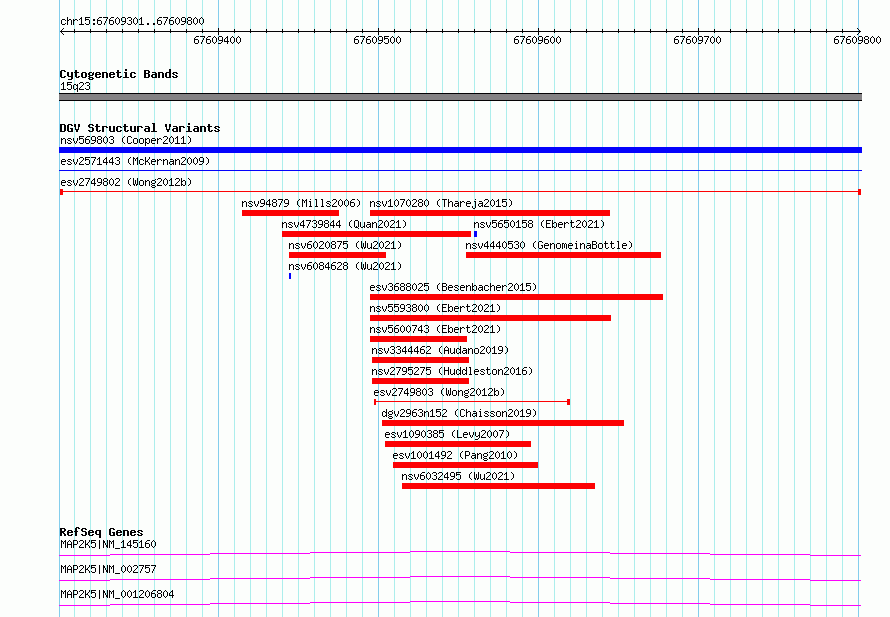This screenshot has height=617, width=890.
Task: Open nsv4440530 (GenomeinaBottle) label
Action: (549, 245)
